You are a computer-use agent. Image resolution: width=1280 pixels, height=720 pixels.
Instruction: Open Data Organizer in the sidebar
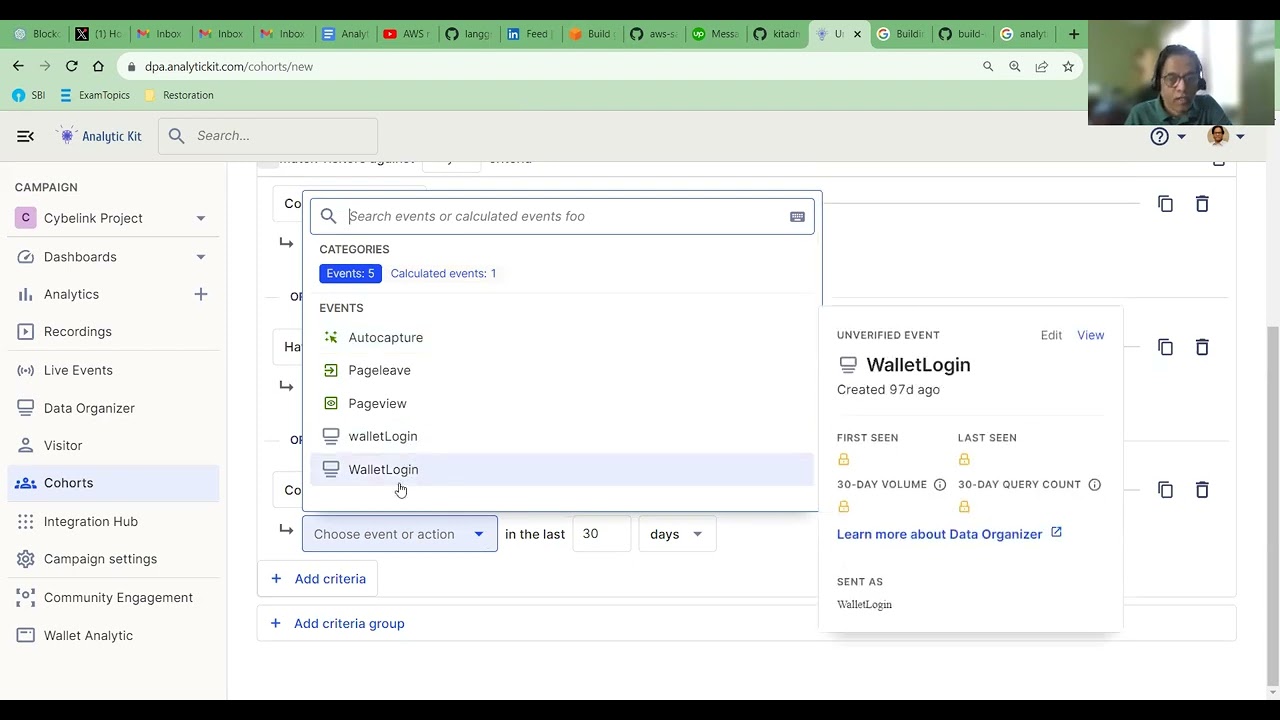coord(113,408)
